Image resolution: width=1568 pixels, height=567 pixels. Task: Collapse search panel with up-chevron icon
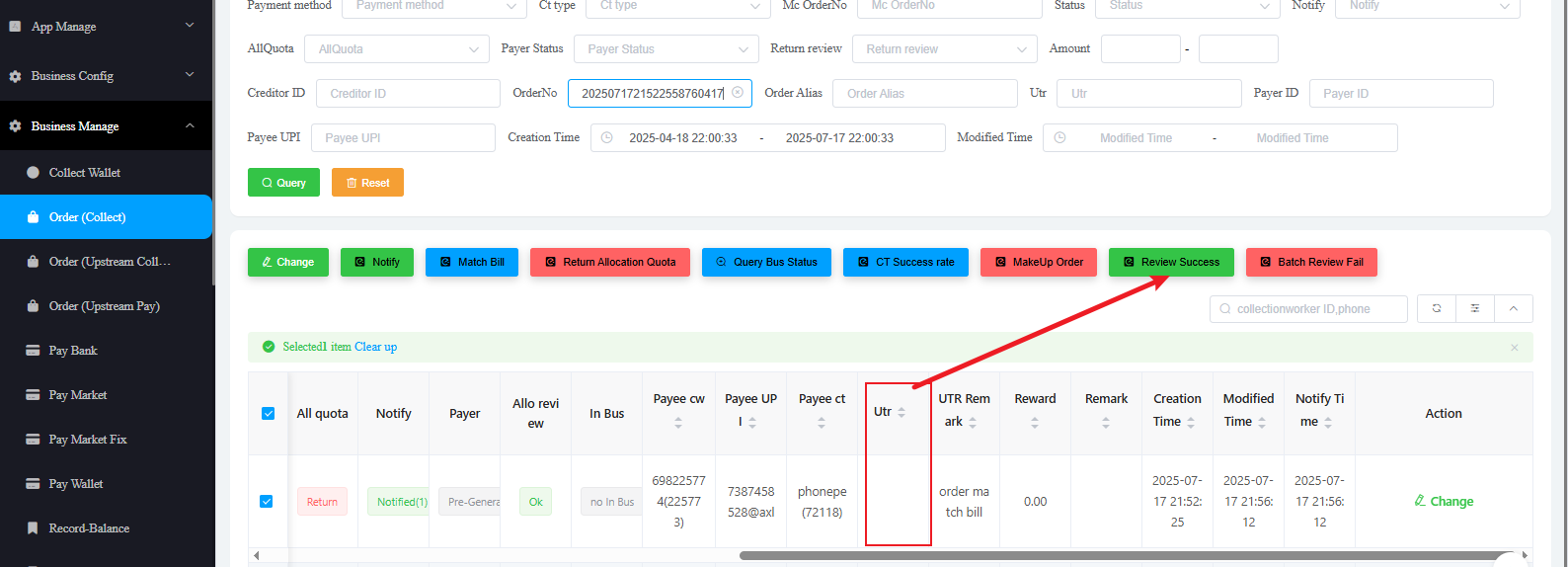click(x=1514, y=309)
